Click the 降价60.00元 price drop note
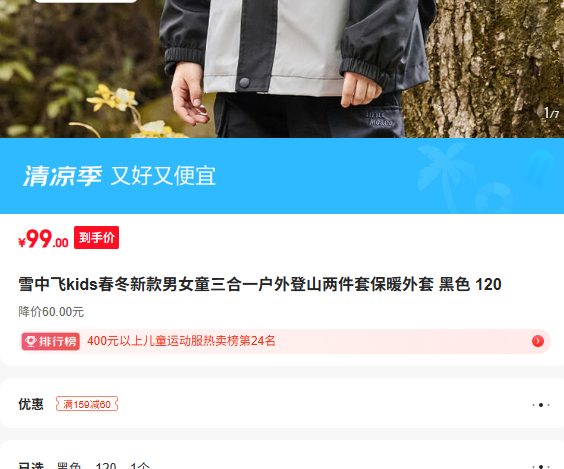This screenshot has width=564, height=469. (x=51, y=312)
